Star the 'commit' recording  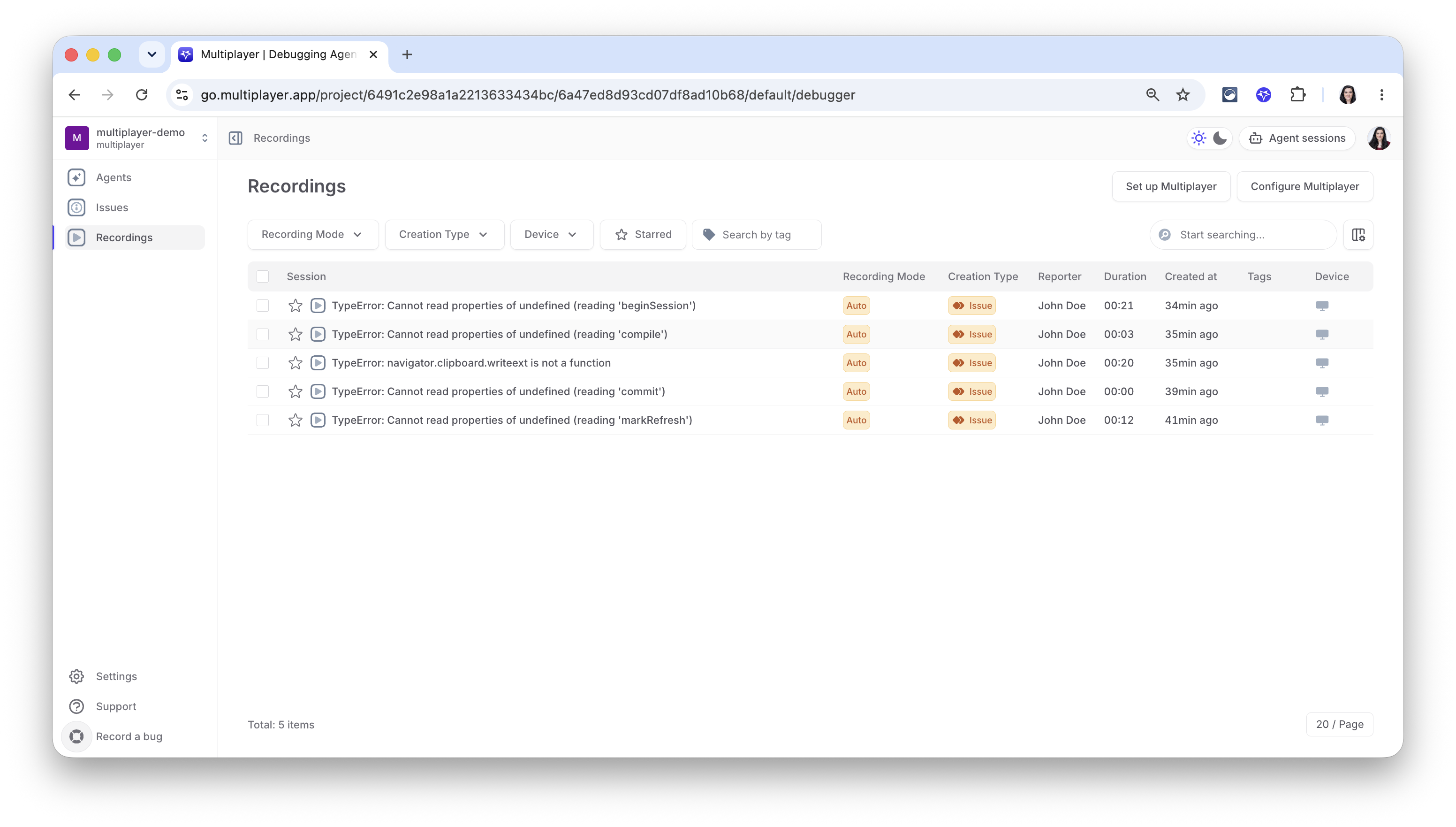(295, 391)
